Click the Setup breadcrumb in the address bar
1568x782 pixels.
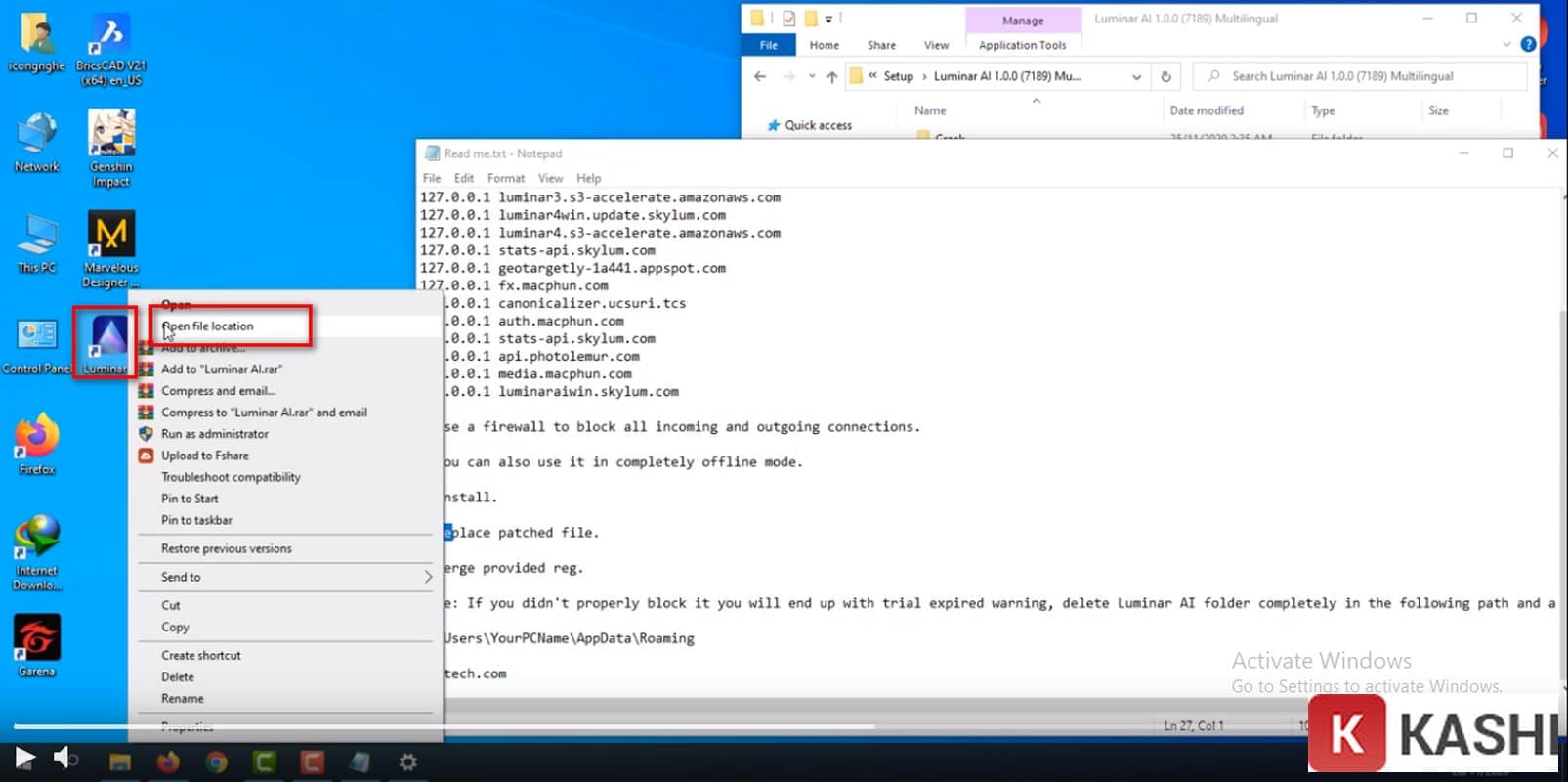(898, 76)
